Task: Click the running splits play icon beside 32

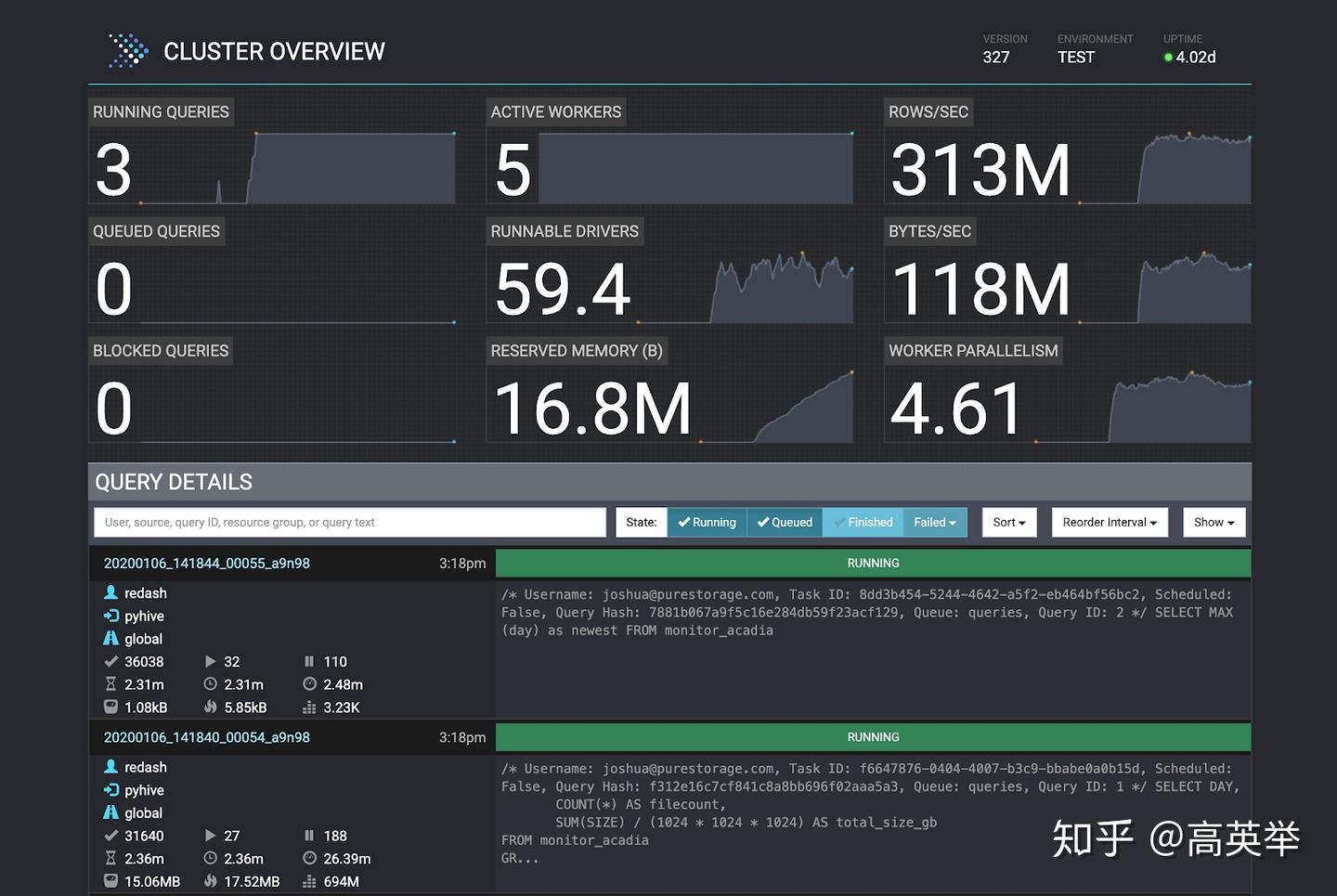Action: [x=212, y=661]
